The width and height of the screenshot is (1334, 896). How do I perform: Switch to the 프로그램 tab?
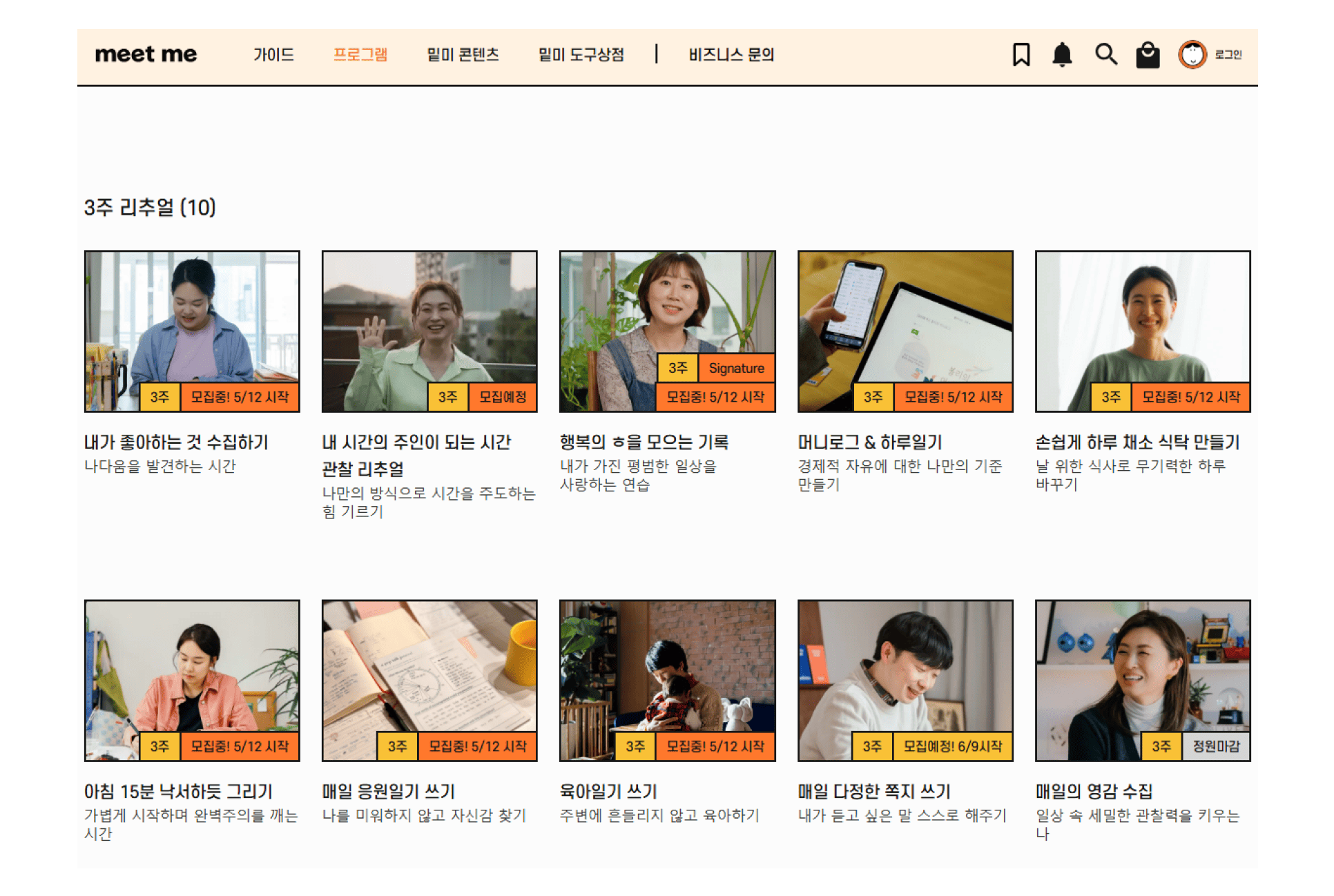362,55
